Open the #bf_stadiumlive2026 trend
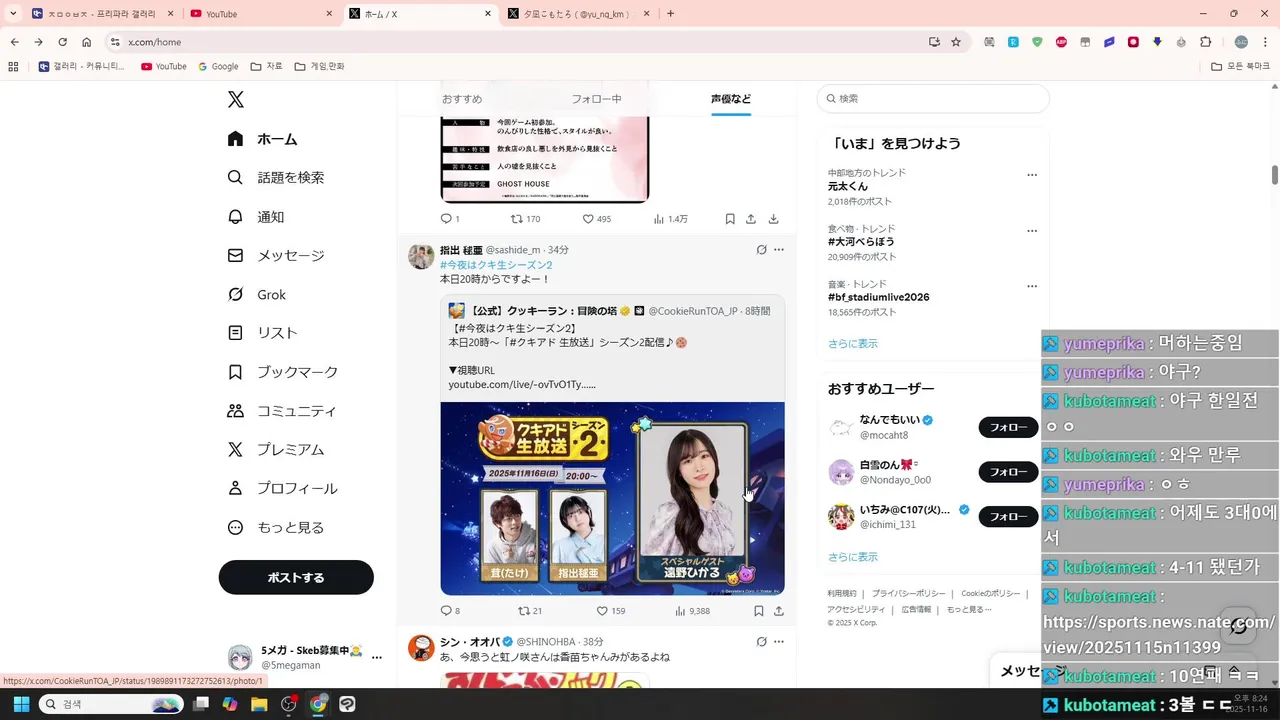Image resolution: width=1280 pixels, height=720 pixels. 878,298
